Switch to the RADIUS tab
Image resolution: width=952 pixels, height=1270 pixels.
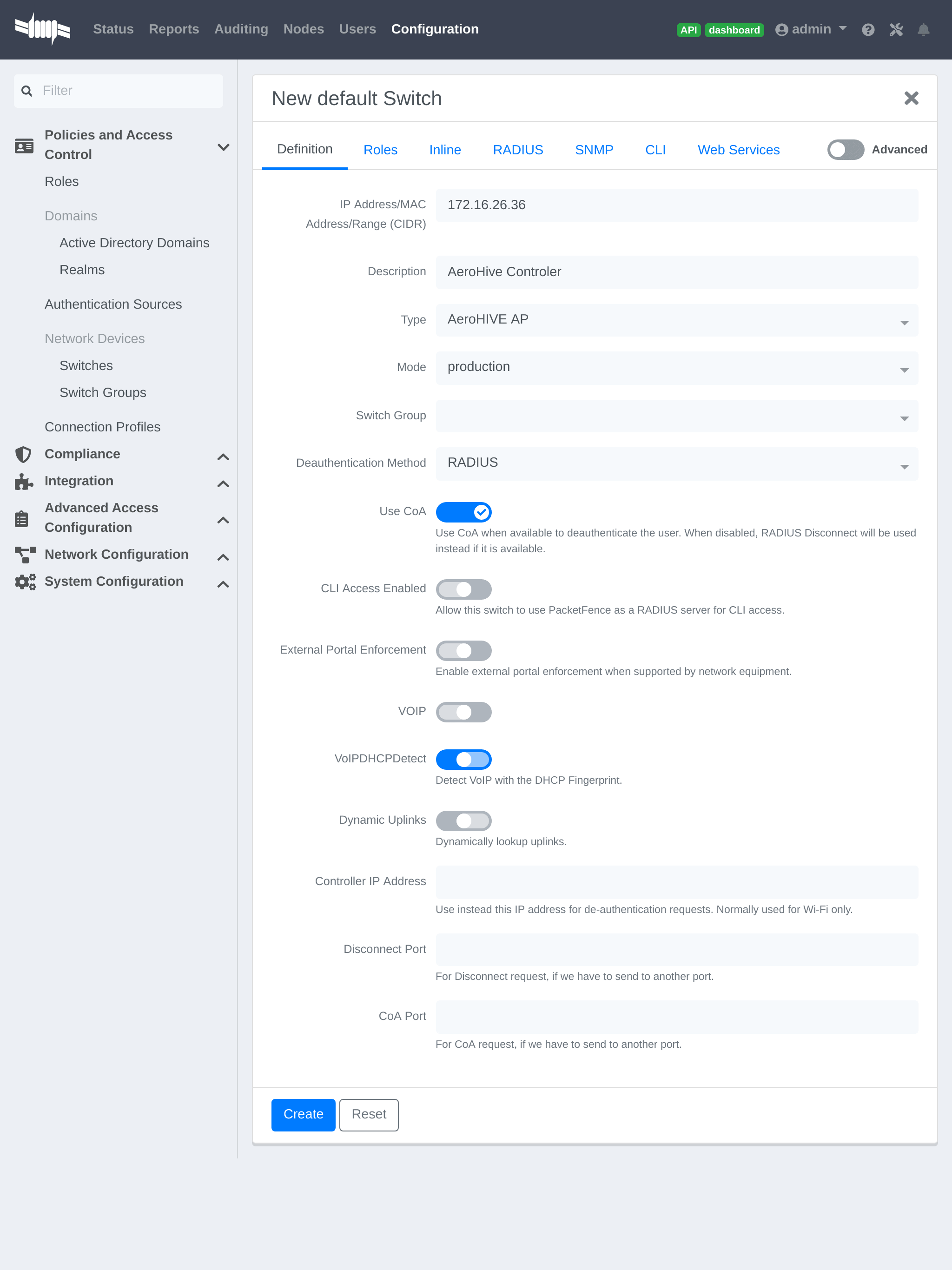click(518, 150)
